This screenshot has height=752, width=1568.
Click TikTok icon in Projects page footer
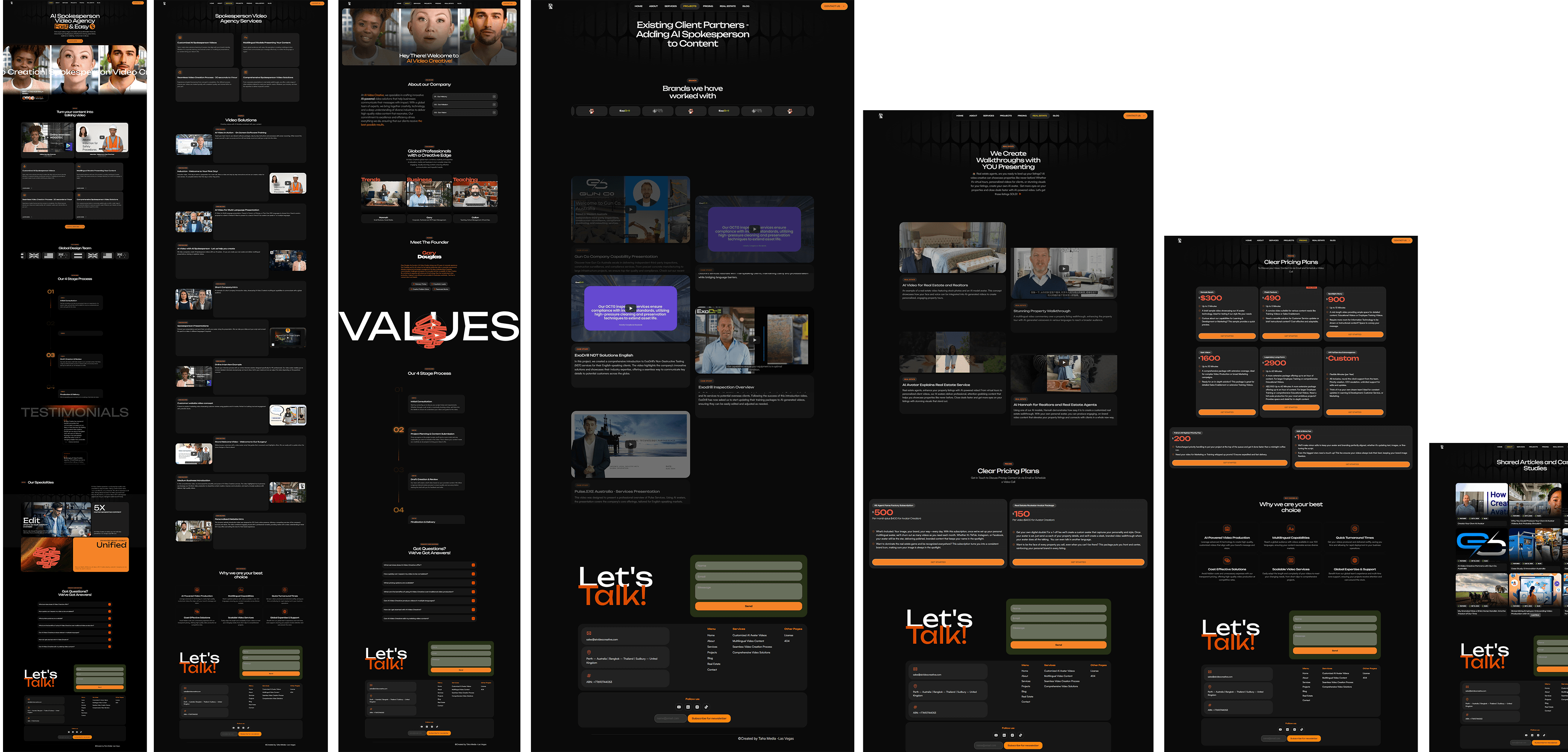click(706, 707)
